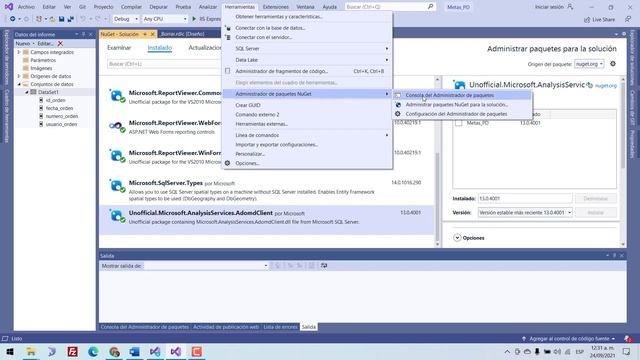Select Crear GUID menu entry
Image resolution: width=640 pixels, height=360 pixels.
pos(307,105)
